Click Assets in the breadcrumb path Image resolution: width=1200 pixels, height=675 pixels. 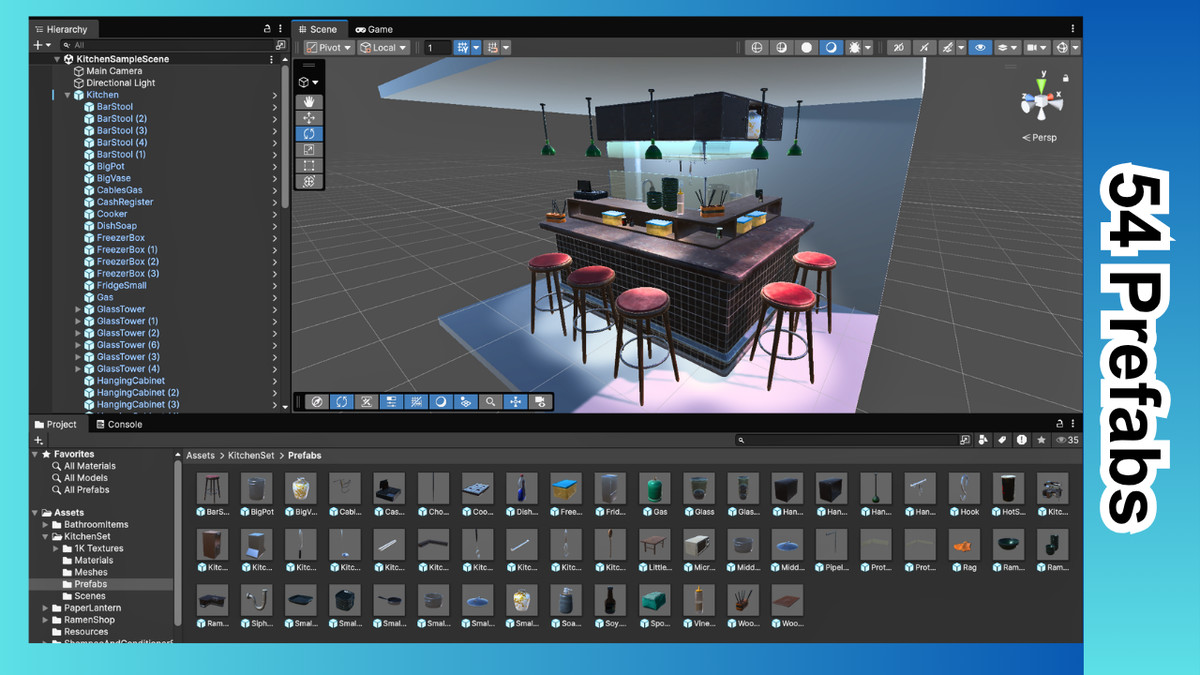[200, 455]
